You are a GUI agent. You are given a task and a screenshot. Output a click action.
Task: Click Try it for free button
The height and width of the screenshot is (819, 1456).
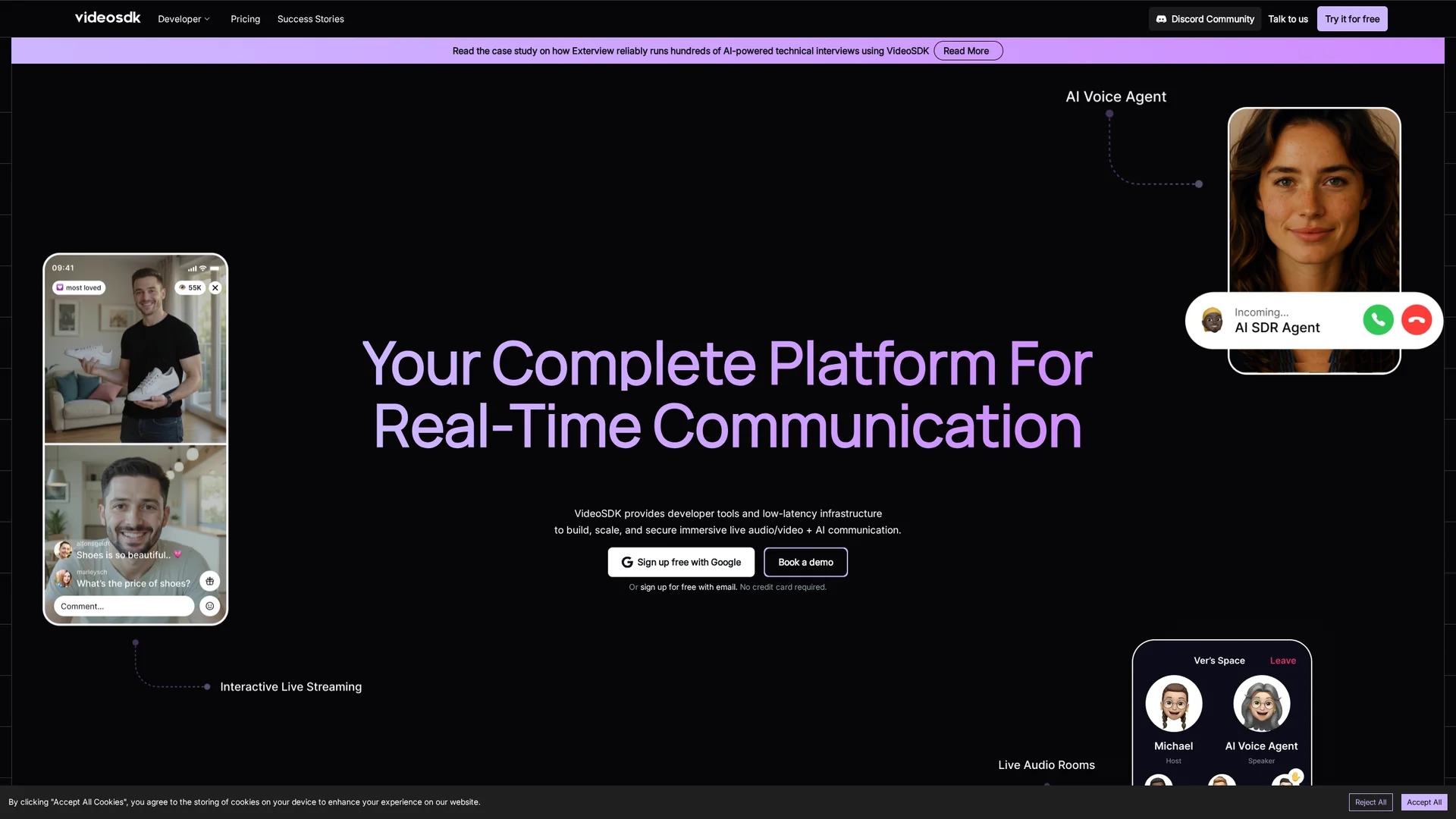(x=1352, y=19)
